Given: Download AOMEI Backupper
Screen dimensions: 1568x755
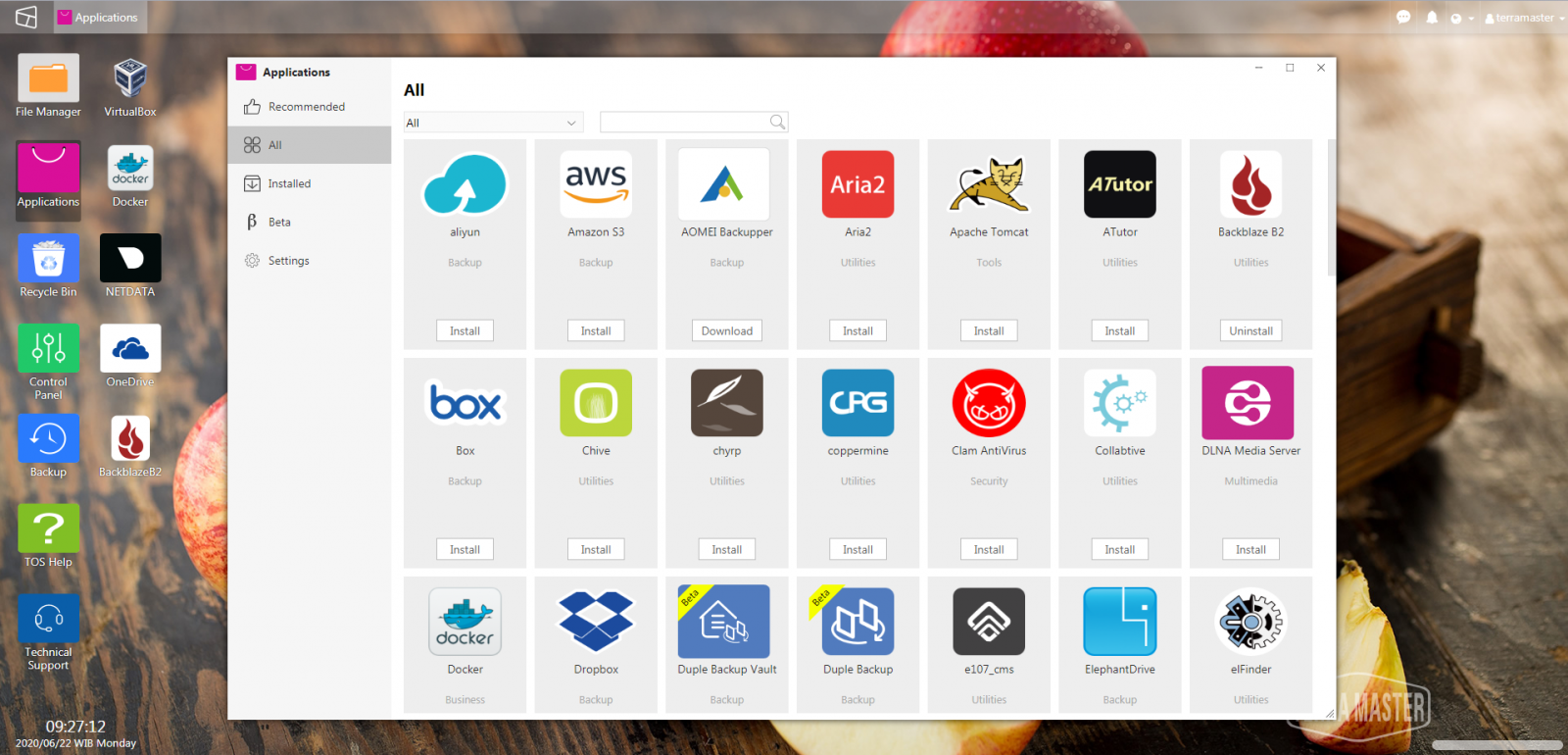Looking at the screenshot, I should click(x=726, y=331).
